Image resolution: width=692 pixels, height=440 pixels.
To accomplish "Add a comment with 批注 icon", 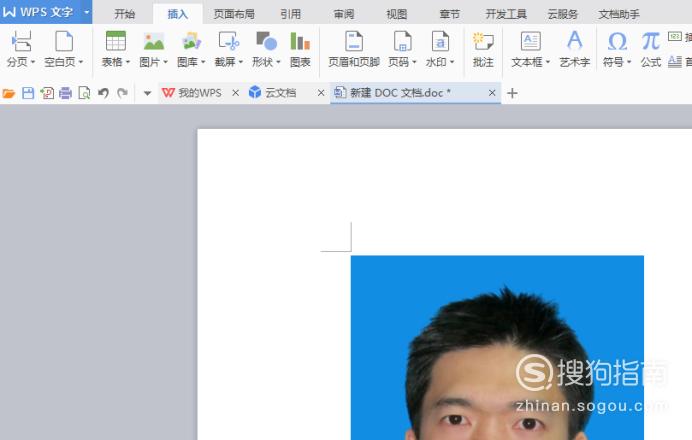I will click(x=483, y=41).
